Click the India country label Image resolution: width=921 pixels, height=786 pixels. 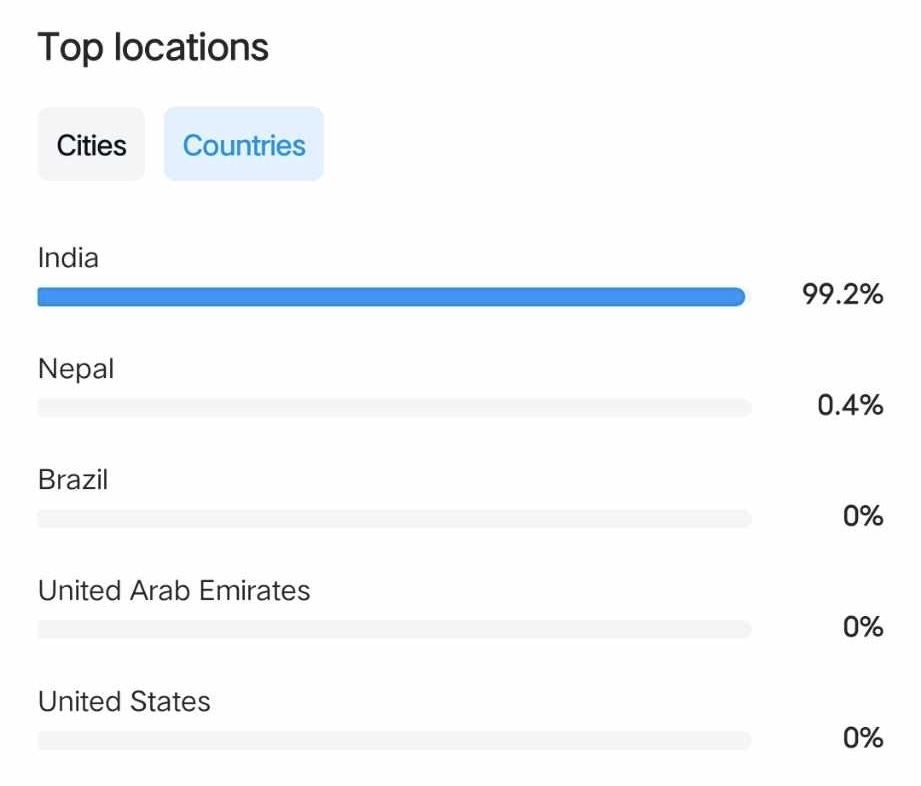[x=68, y=258]
